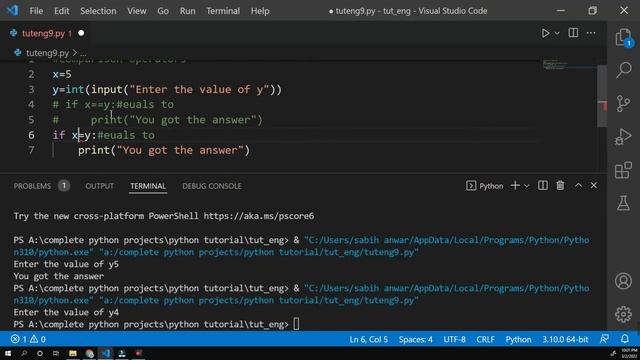
Task: Expand the run button dropdown arrow
Action: pyautogui.click(x=557, y=33)
